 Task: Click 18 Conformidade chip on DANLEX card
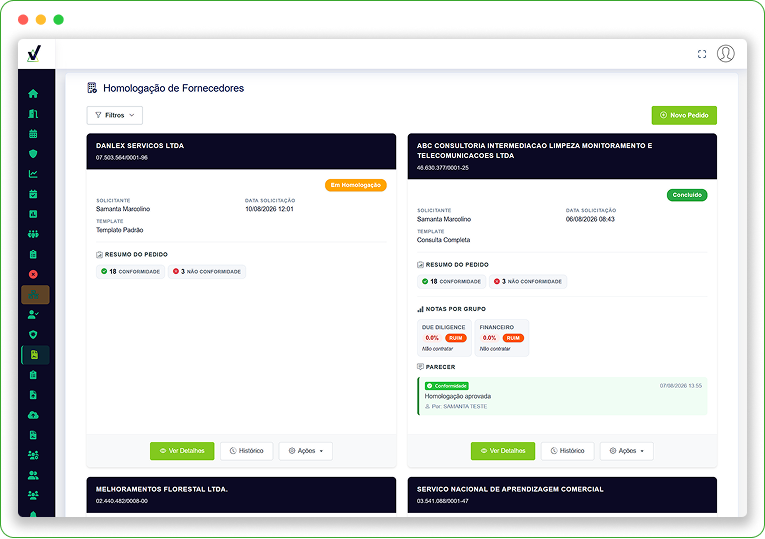(130, 272)
